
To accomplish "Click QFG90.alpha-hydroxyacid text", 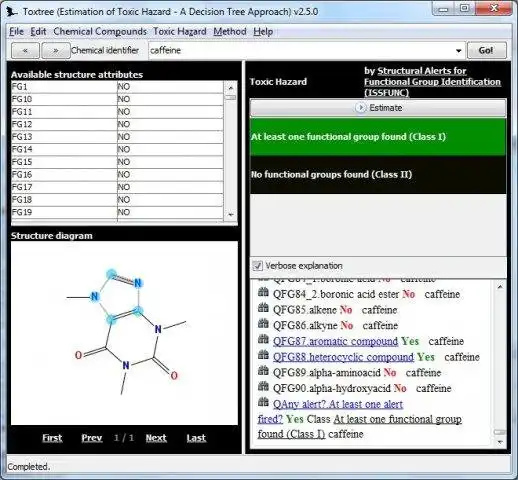I will 331,389.
